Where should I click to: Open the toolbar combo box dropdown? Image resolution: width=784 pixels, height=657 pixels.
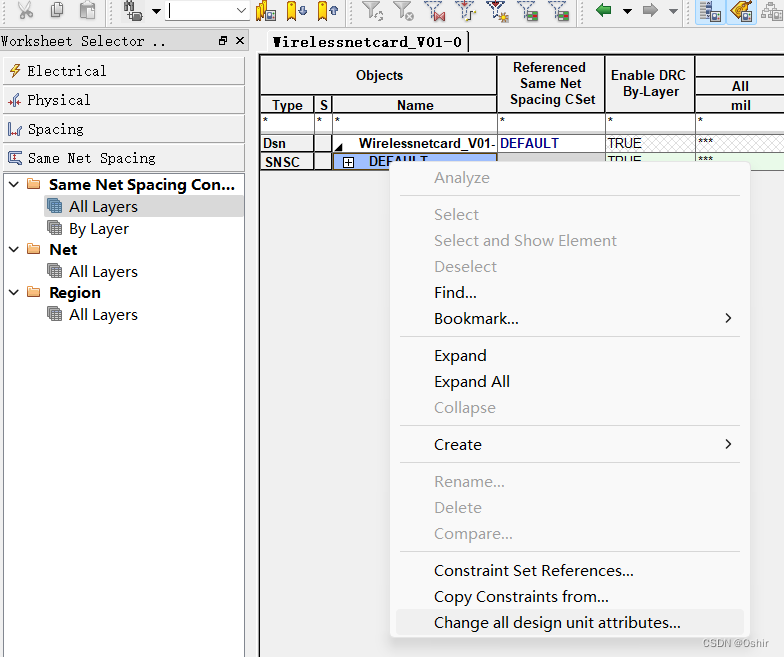241,11
